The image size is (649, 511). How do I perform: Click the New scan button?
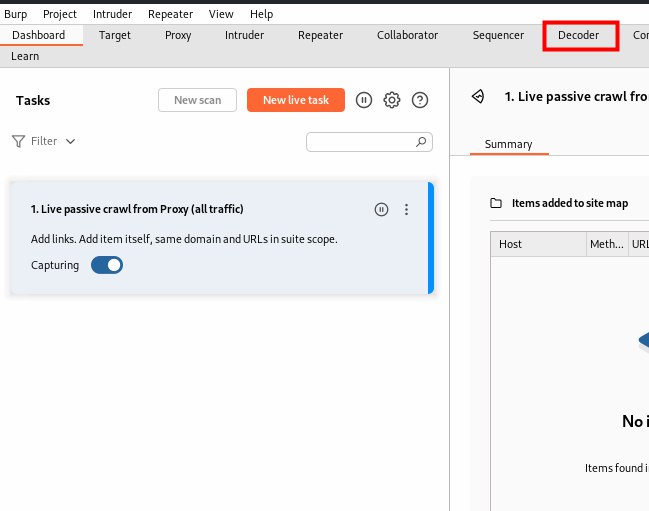[x=197, y=100]
